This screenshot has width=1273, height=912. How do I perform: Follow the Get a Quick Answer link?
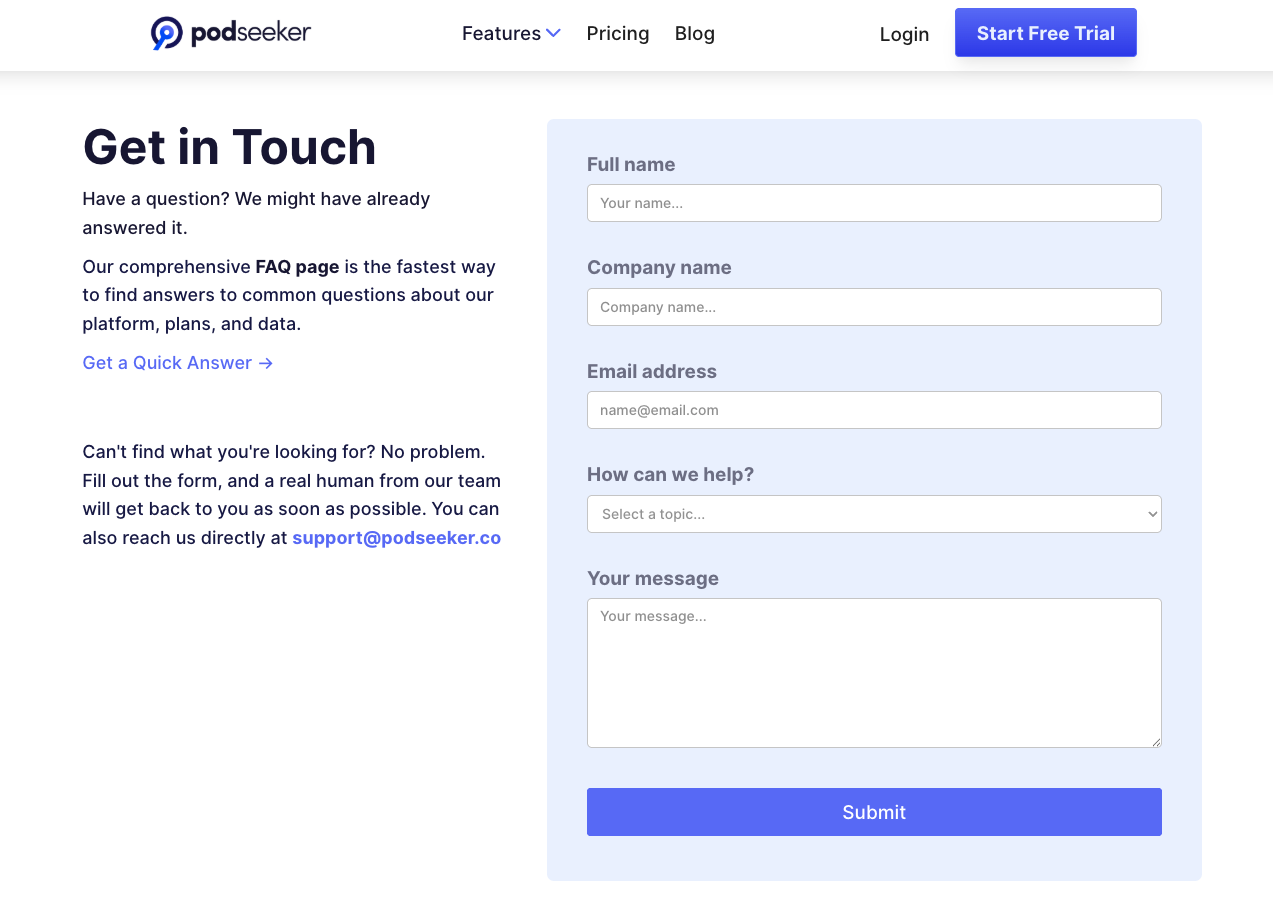[x=166, y=362]
